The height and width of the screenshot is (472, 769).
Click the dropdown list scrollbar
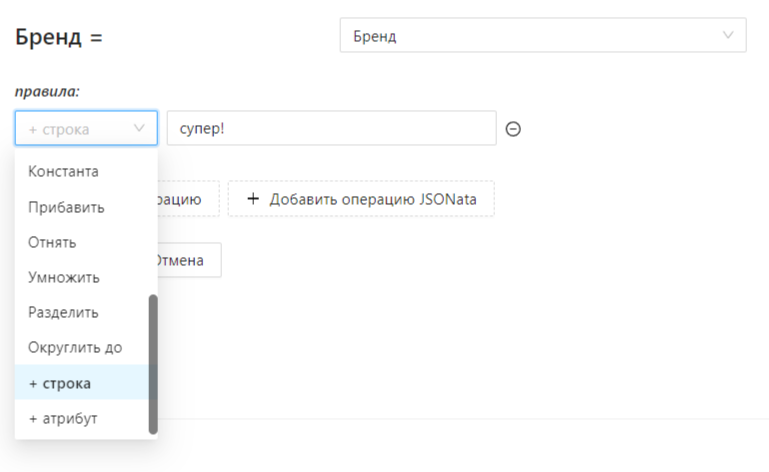pyautogui.click(x=153, y=364)
